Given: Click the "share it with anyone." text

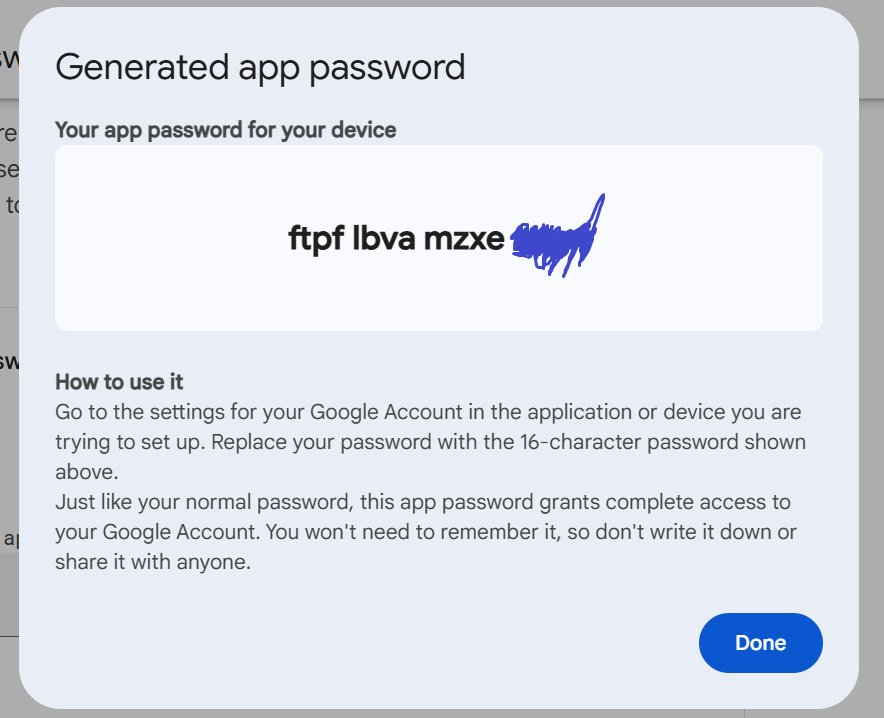Looking at the screenshot, I should click(x=153, y=562).
